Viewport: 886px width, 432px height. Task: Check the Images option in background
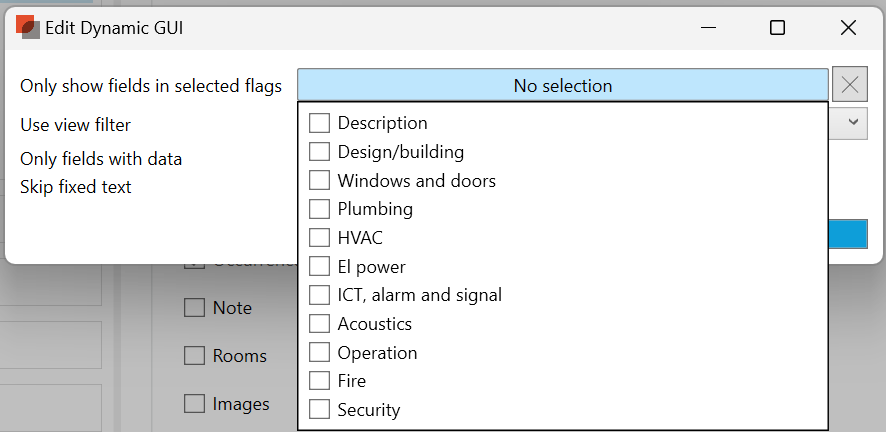[194, 404]
